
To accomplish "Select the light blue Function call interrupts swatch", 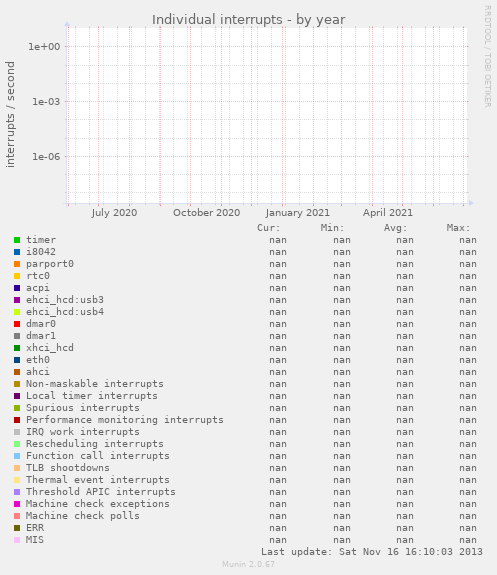I will (x=17, y=456).
